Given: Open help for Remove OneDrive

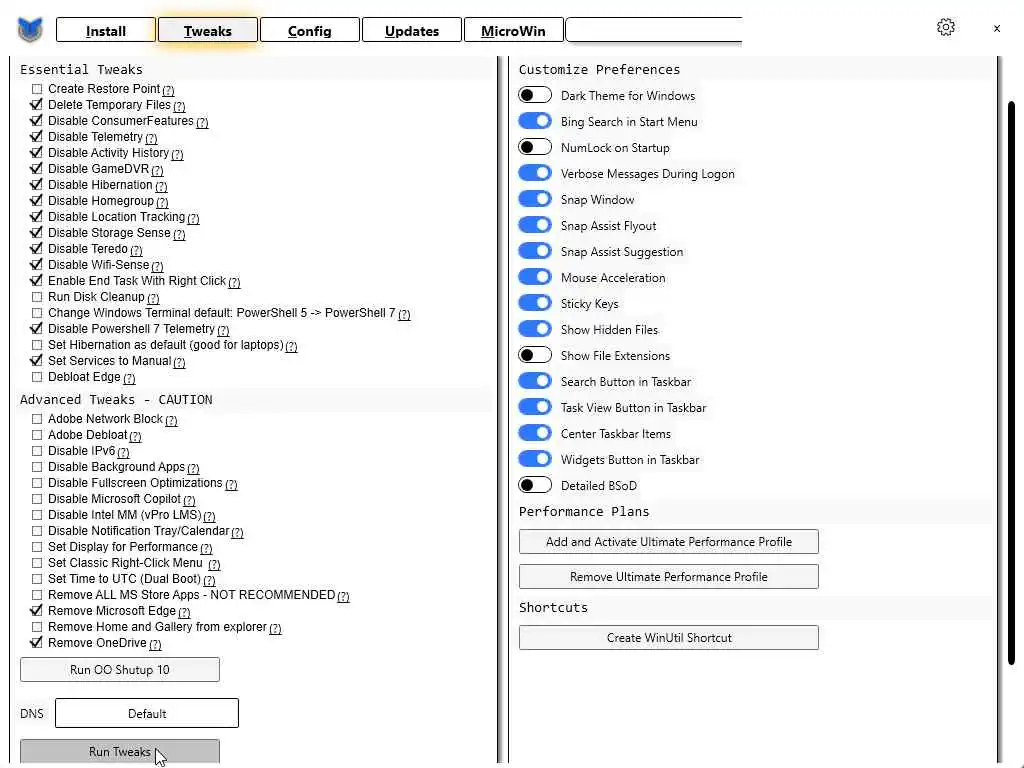Looking at the screenshot, I should coord(155,645).
